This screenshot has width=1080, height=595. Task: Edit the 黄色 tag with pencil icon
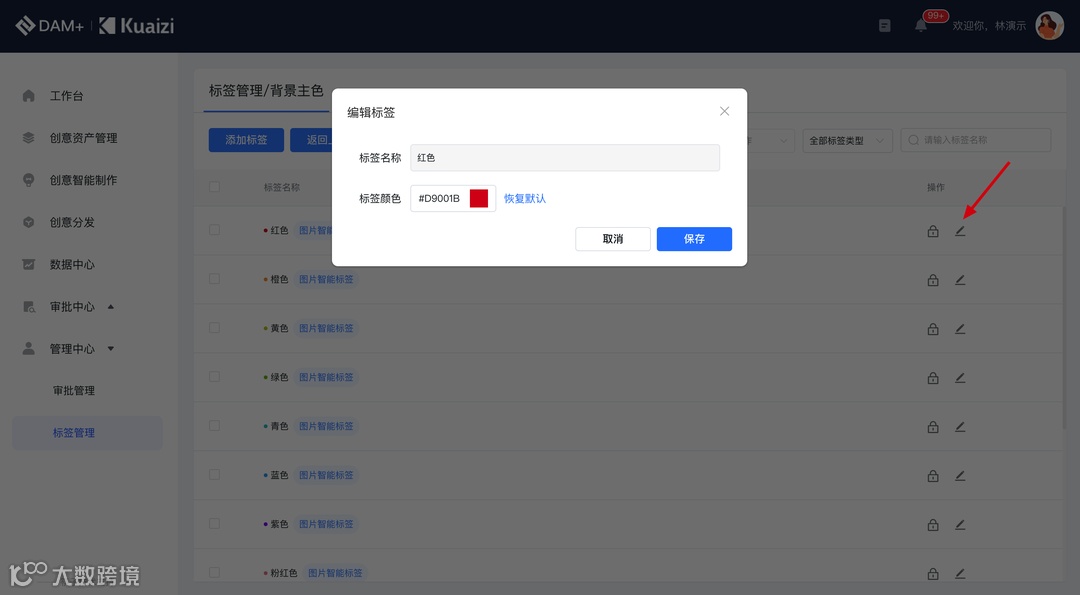click(960, 329)
